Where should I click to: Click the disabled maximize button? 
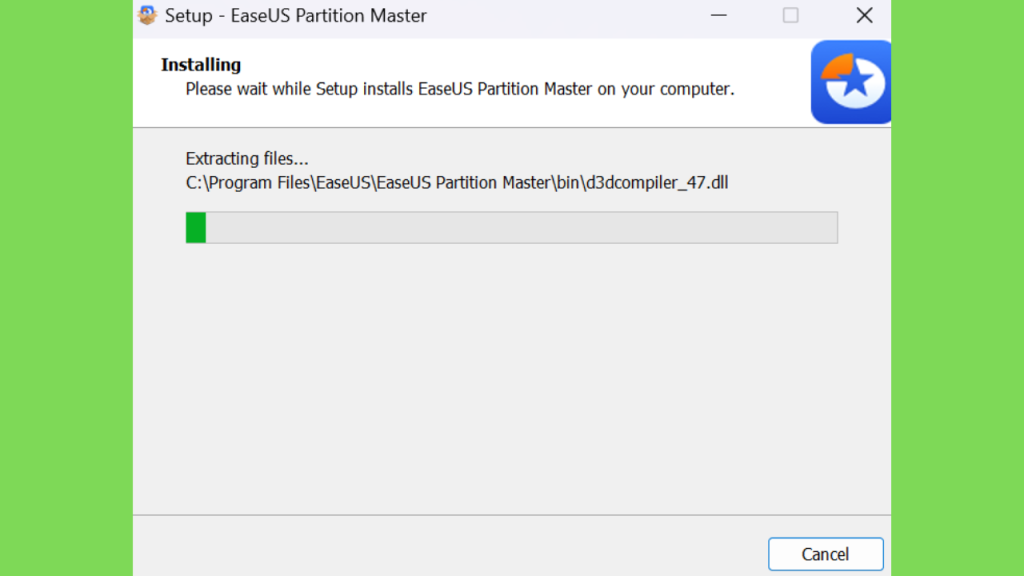pyautogui.click(x=790, y=15)
